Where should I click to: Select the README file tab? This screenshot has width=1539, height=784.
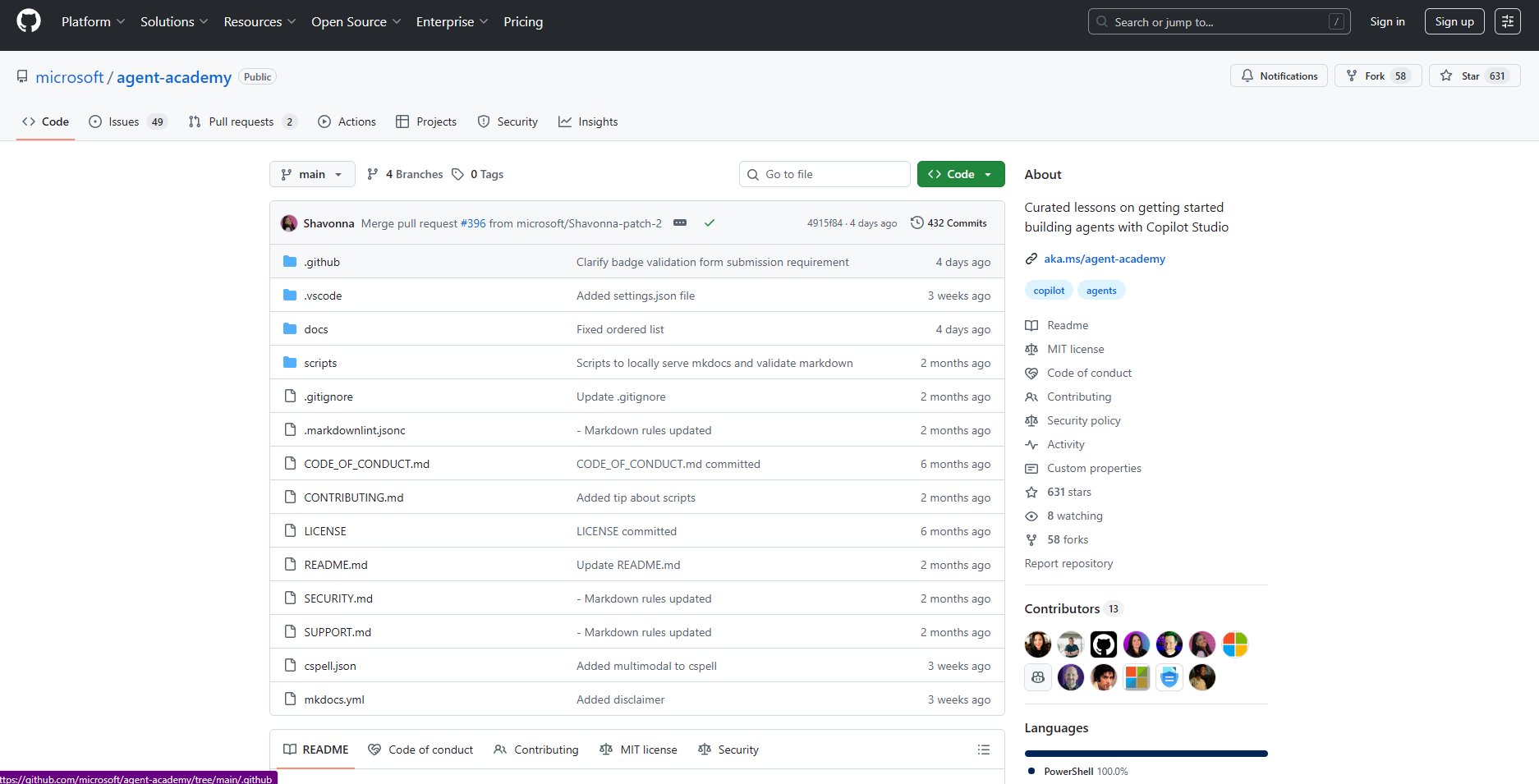316,750
